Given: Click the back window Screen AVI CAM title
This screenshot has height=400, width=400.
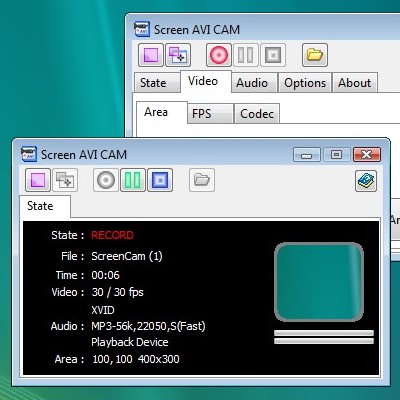Looking at the screenshot, I should [197, 30].
